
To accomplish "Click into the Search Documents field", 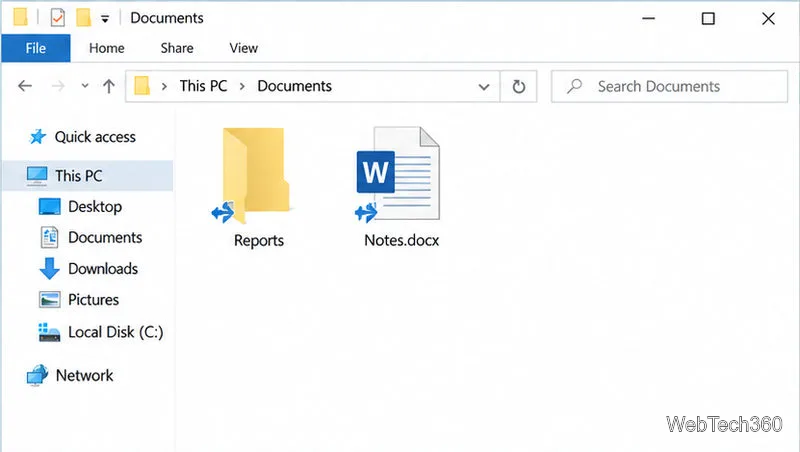I will point(669,86).
